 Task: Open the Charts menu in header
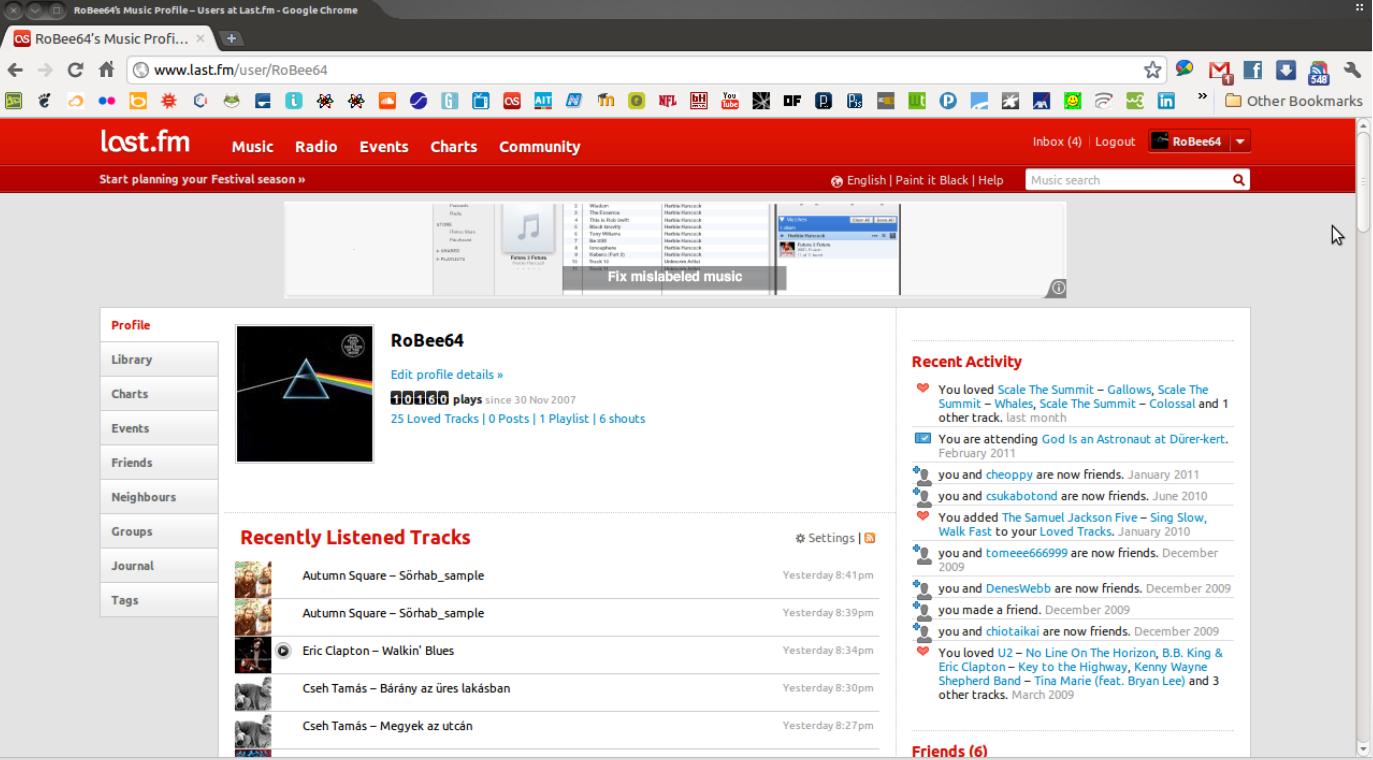tap(453, 146)
